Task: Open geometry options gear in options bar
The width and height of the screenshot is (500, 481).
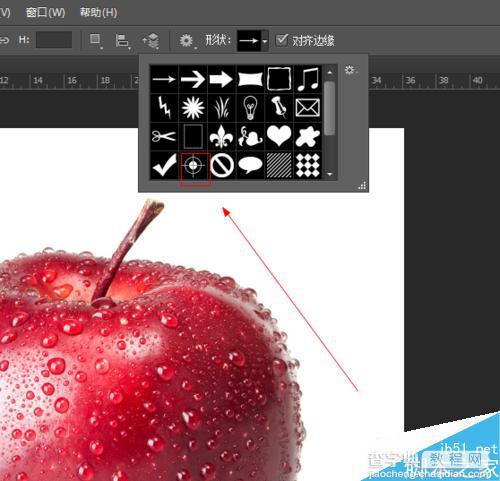Action: [186, 41]
